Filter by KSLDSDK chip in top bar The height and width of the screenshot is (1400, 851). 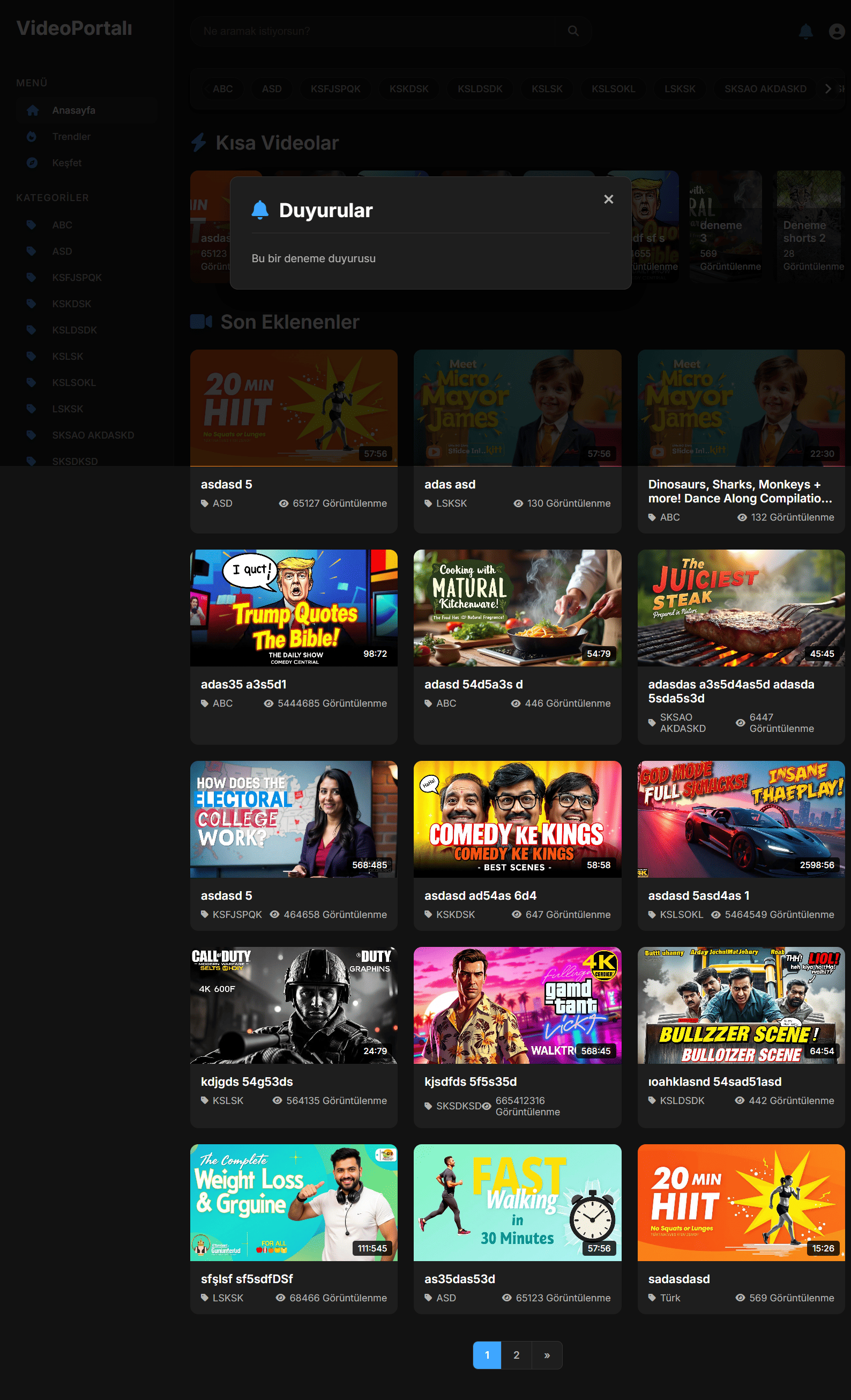coord(480,88)
